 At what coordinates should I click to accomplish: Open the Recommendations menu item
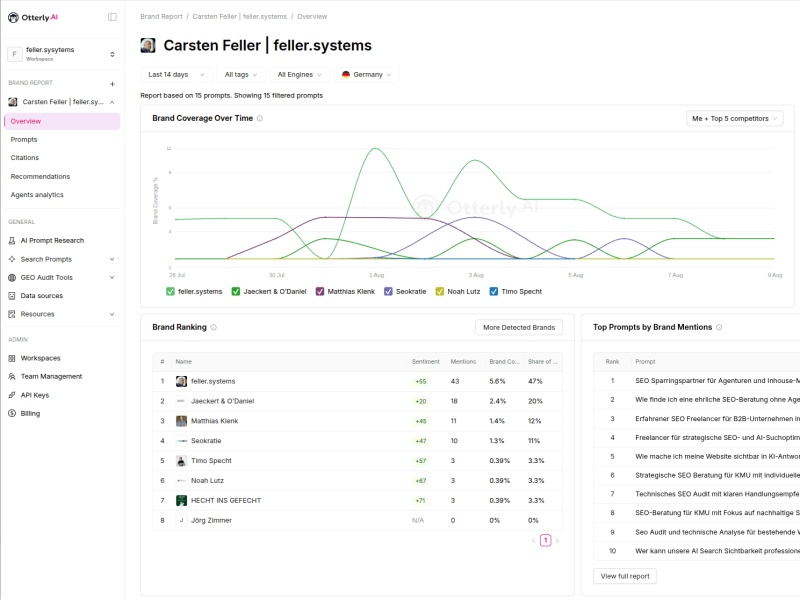tap(62, 177)
